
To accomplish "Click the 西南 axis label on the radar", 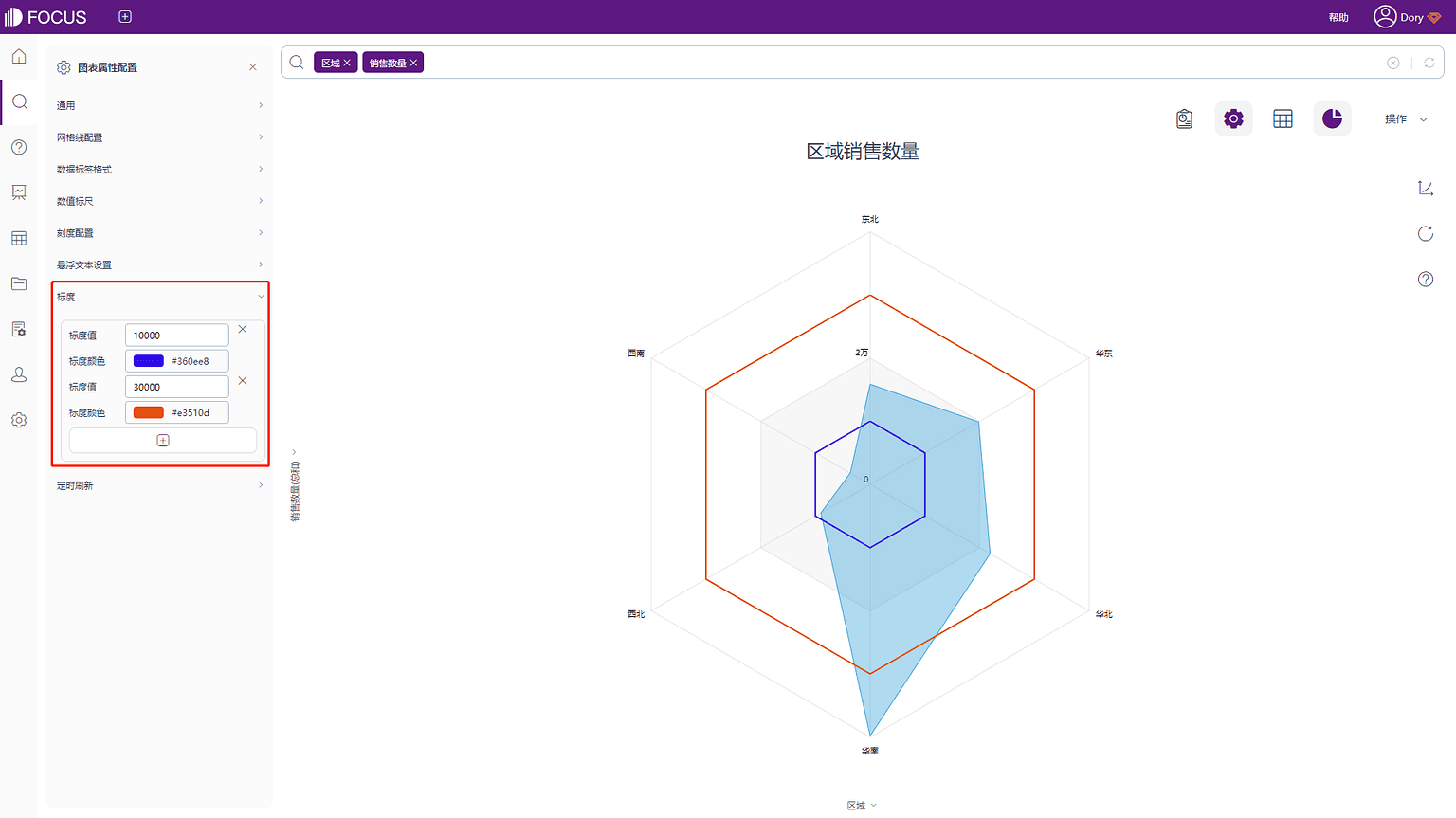I will point(636,354).
